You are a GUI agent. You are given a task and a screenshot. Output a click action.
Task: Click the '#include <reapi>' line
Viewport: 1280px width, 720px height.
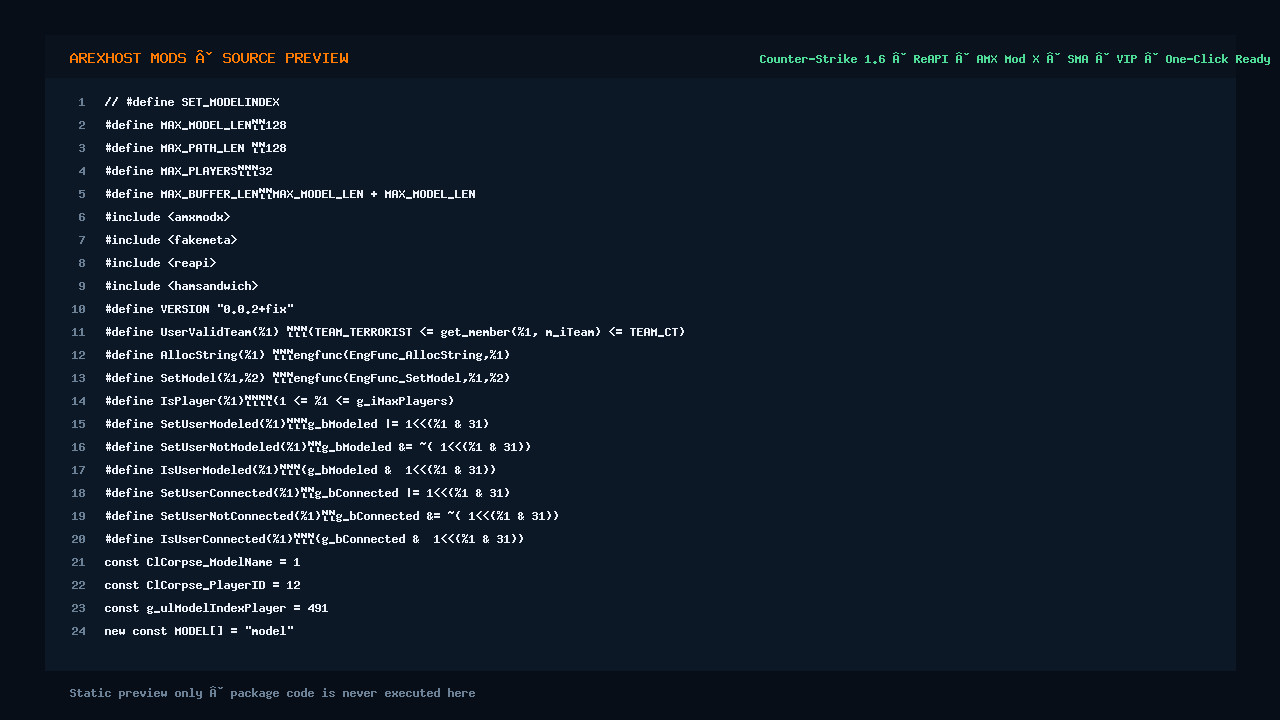click(160, 263)
